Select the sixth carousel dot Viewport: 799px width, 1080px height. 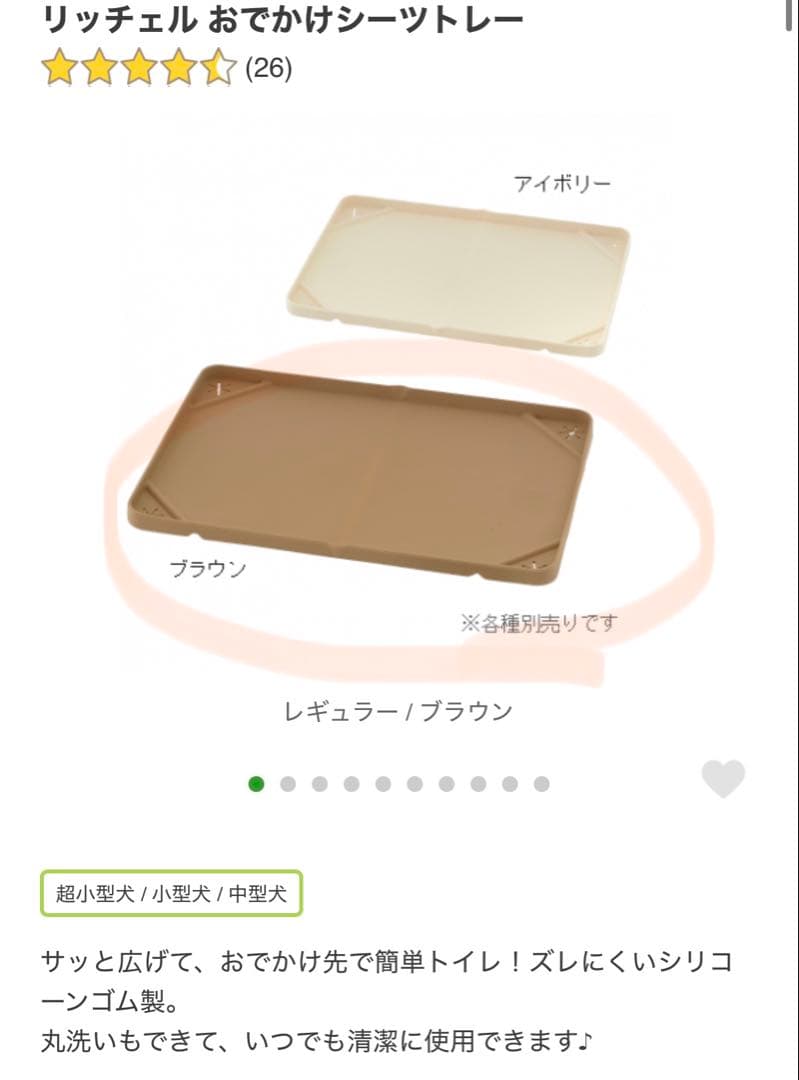pyautogui.click(x=415, y=784)
